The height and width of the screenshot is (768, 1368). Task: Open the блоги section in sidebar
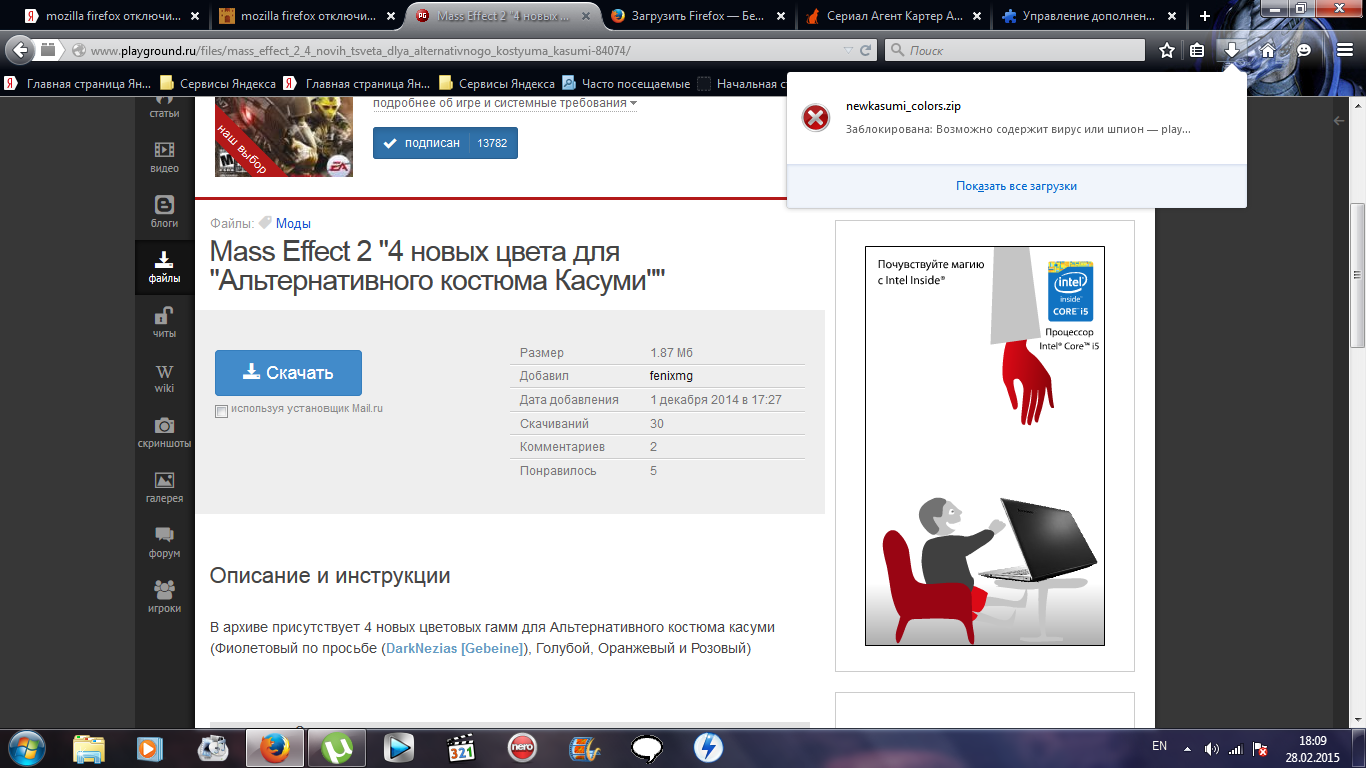click(x=164, y=212)
